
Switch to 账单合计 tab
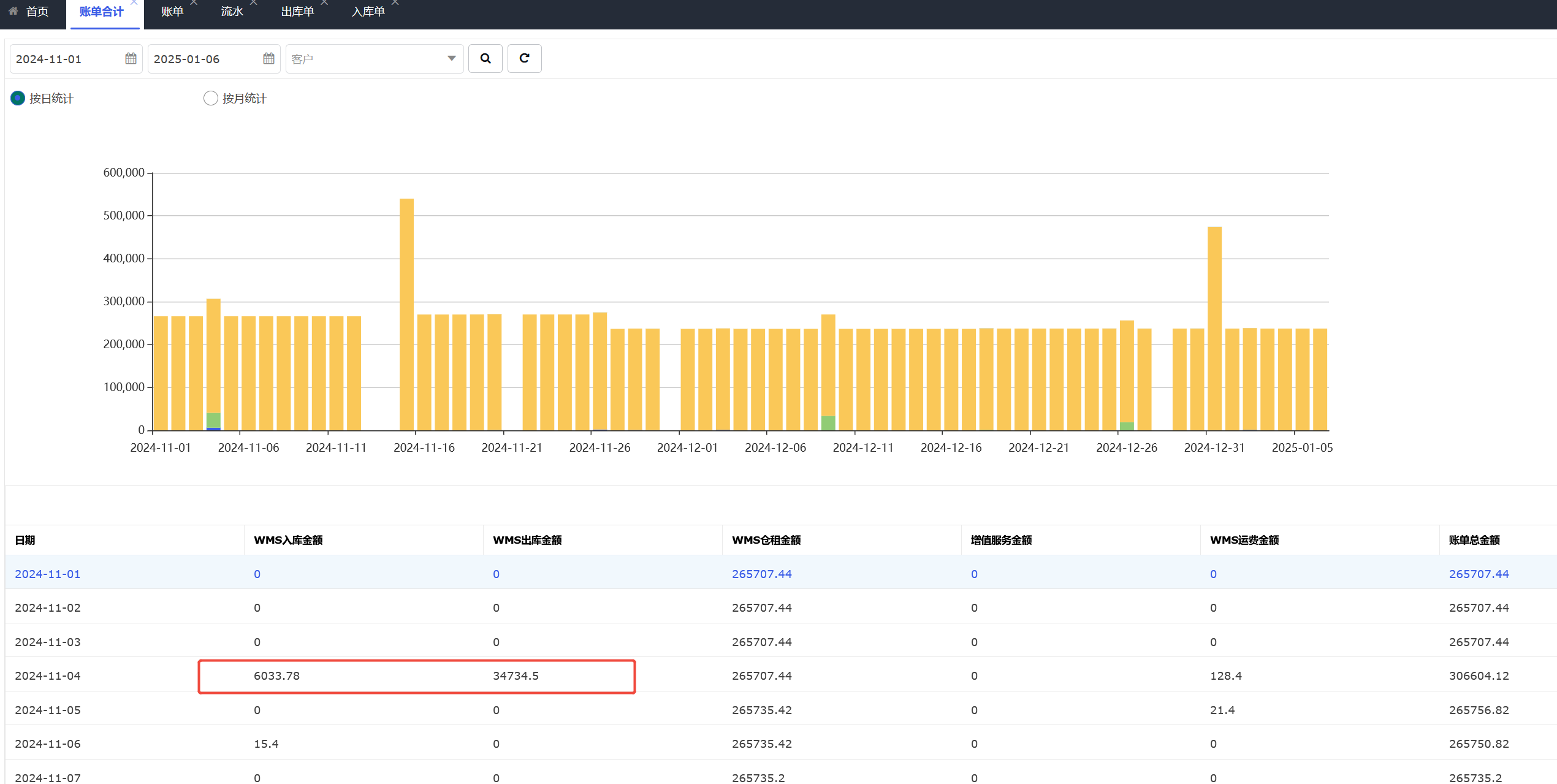click(x=101, y=12)
